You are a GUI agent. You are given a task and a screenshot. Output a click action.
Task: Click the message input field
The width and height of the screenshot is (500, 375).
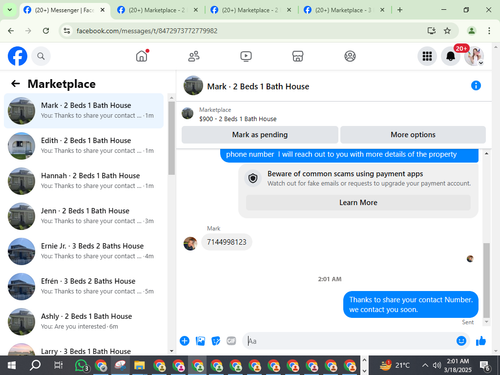tap(350, 341)
